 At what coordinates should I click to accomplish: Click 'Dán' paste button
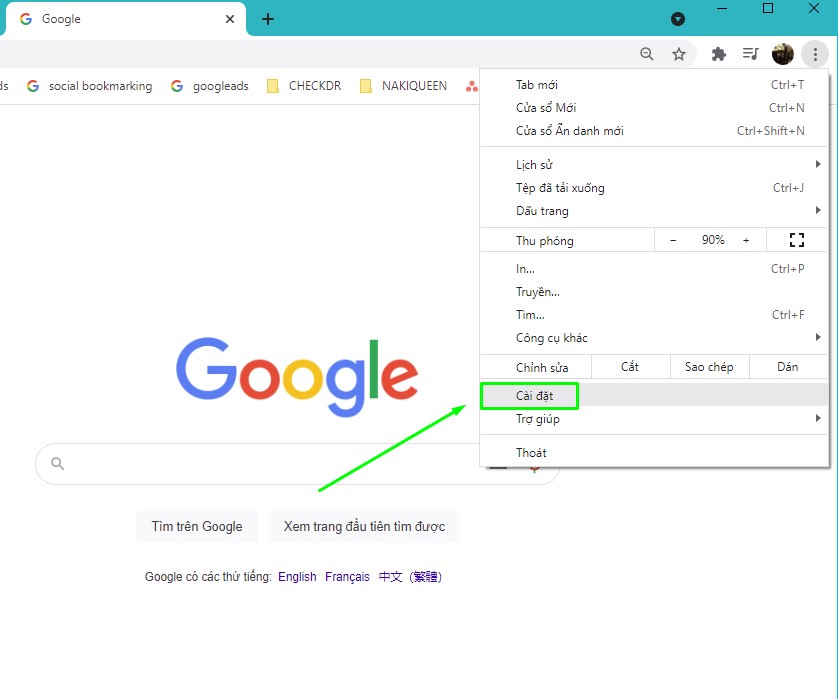click(x=788, y=367)
